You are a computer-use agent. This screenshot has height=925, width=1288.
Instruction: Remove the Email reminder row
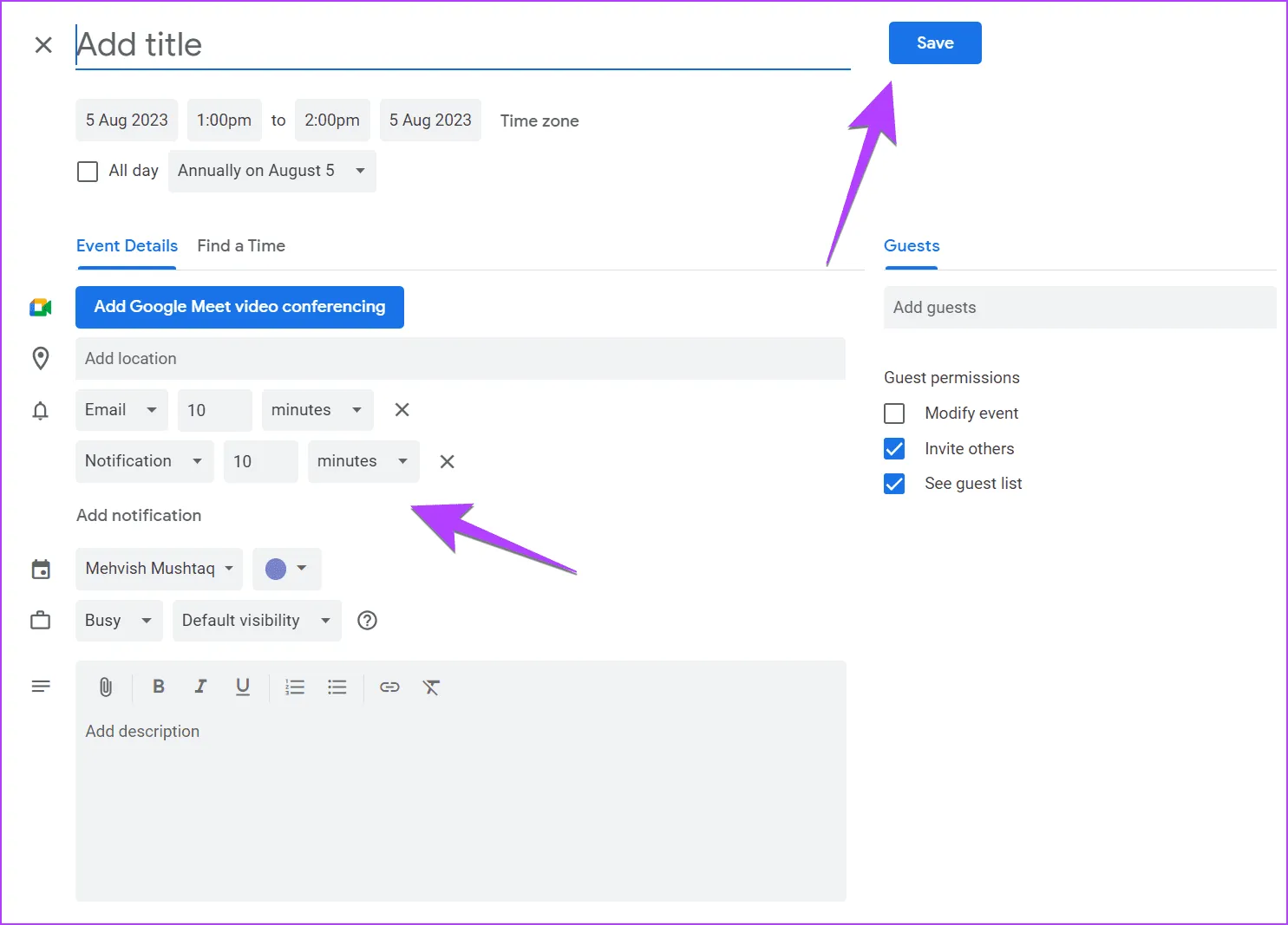[x=402, y=410]
